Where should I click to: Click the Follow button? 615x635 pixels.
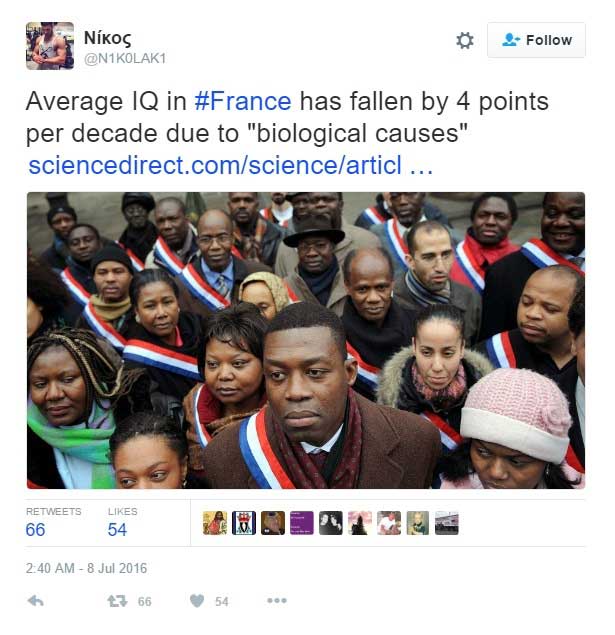[536, 40]
